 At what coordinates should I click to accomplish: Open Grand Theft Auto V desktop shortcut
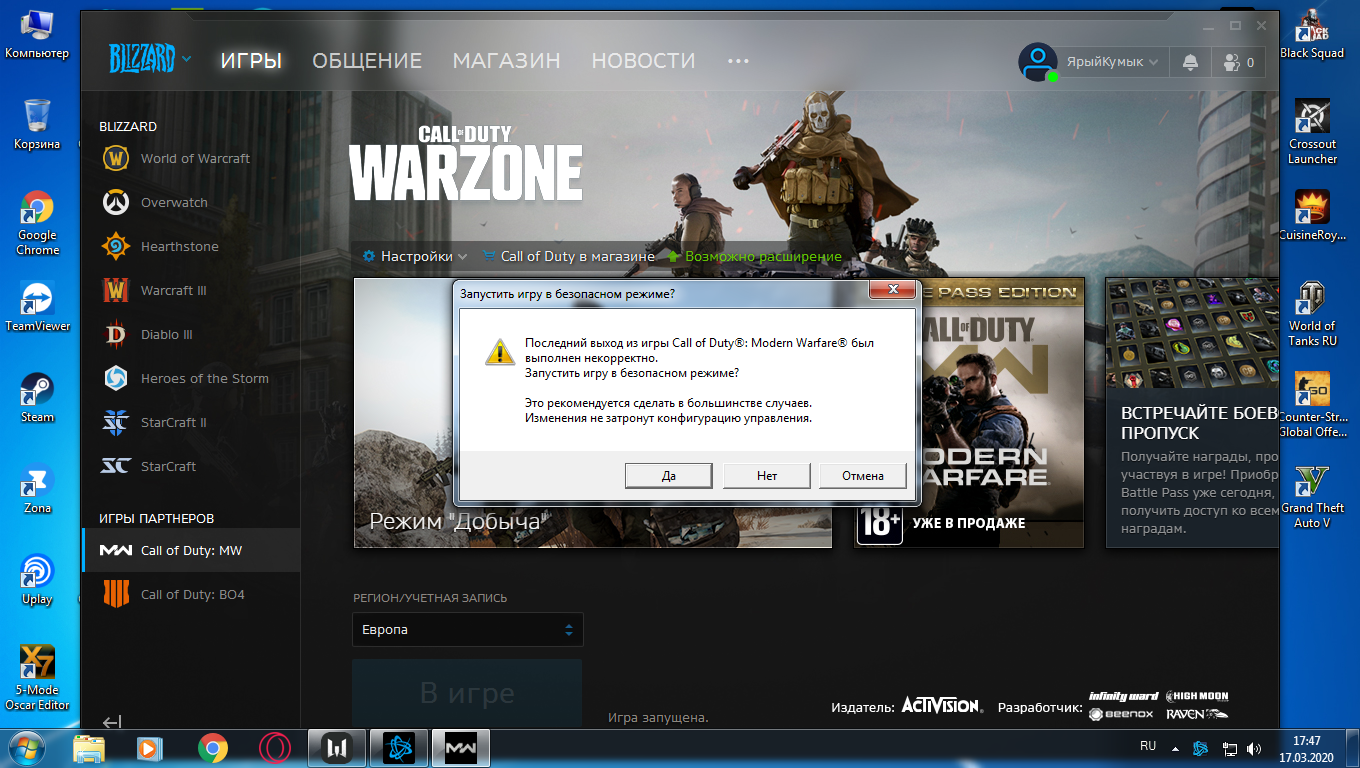[x=1312, y=497]
